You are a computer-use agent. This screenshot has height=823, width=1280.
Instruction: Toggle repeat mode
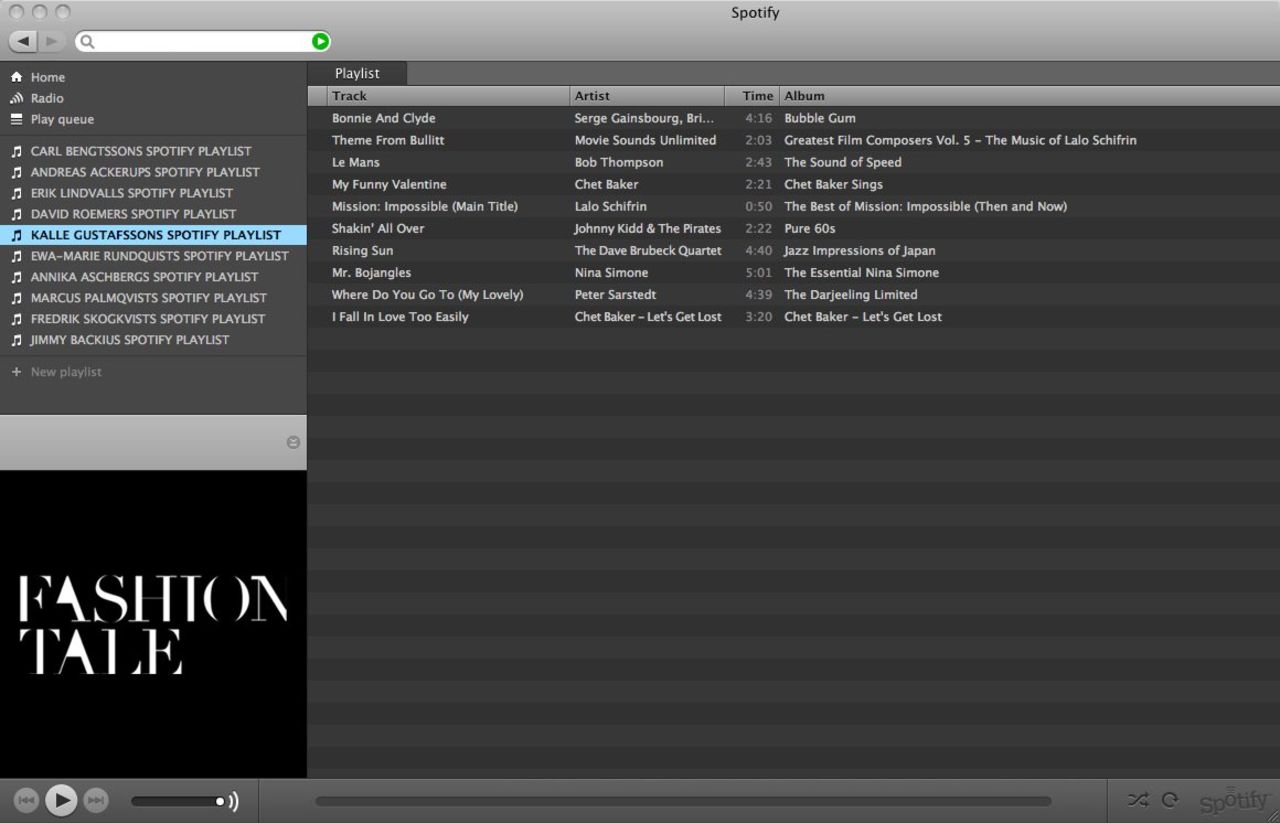(x=1170, y=800)
